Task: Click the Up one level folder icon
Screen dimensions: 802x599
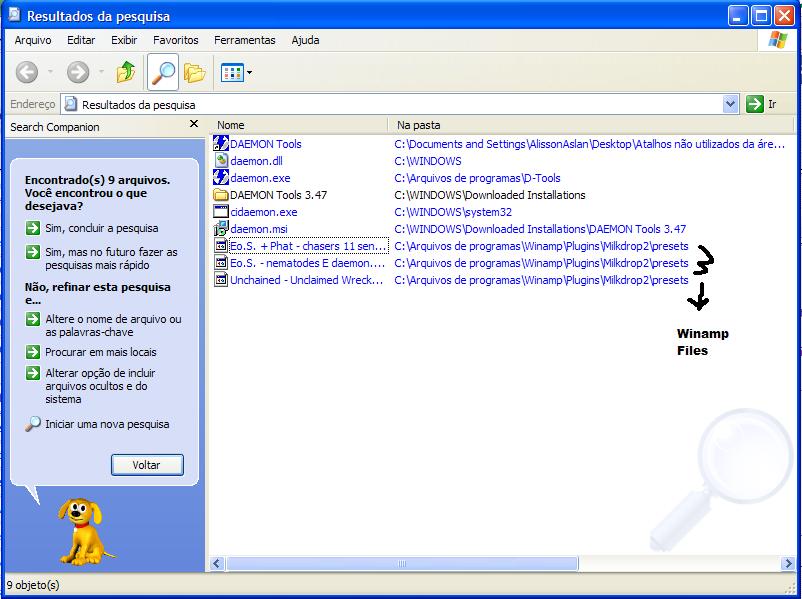Action: pos(125,72)
